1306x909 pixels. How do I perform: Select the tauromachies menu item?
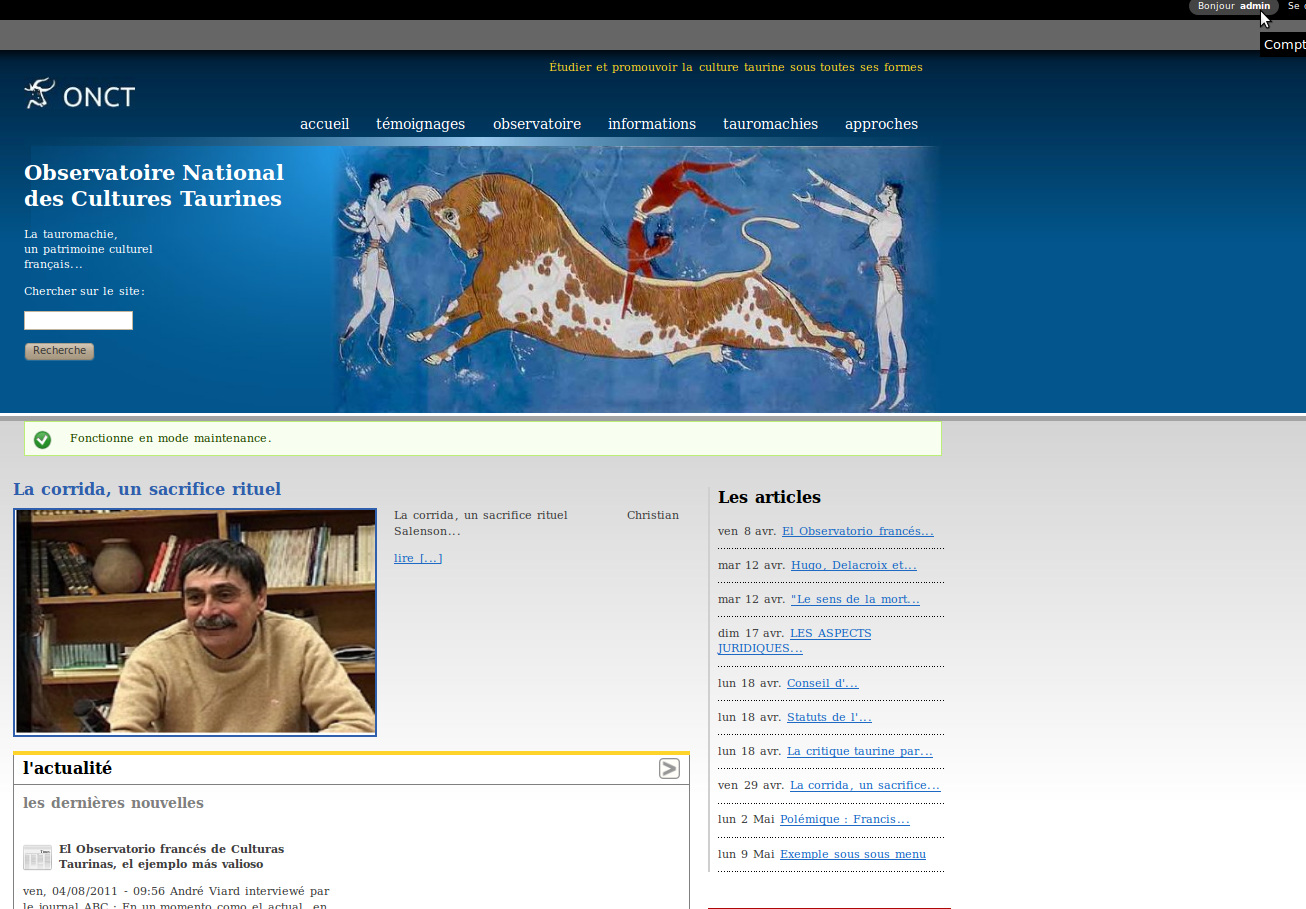pos(770,124)
